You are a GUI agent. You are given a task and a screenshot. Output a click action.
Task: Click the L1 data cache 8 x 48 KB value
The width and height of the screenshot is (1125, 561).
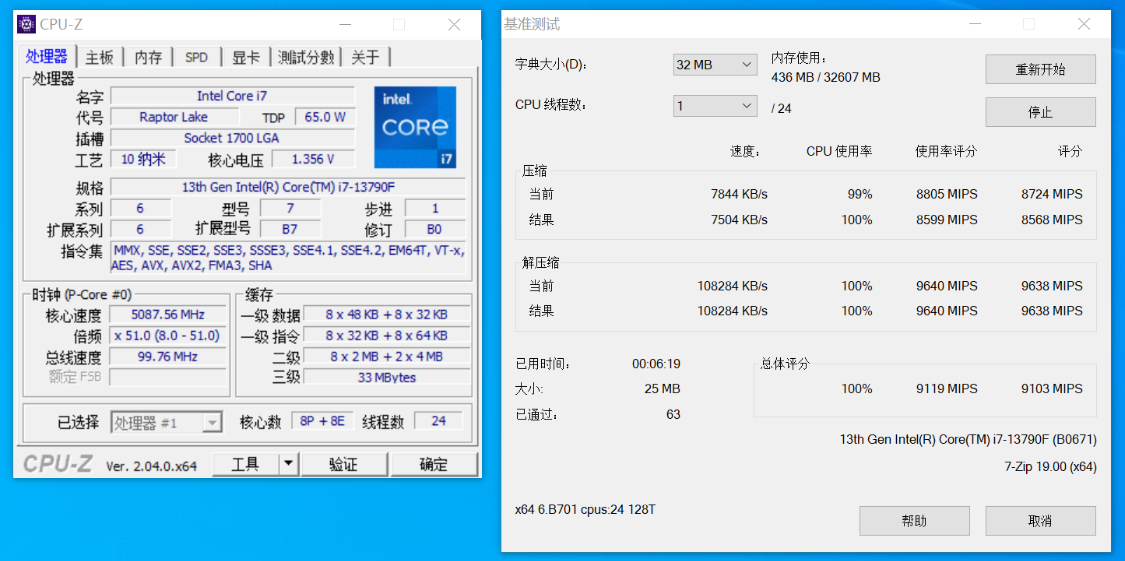pos(387,314)
